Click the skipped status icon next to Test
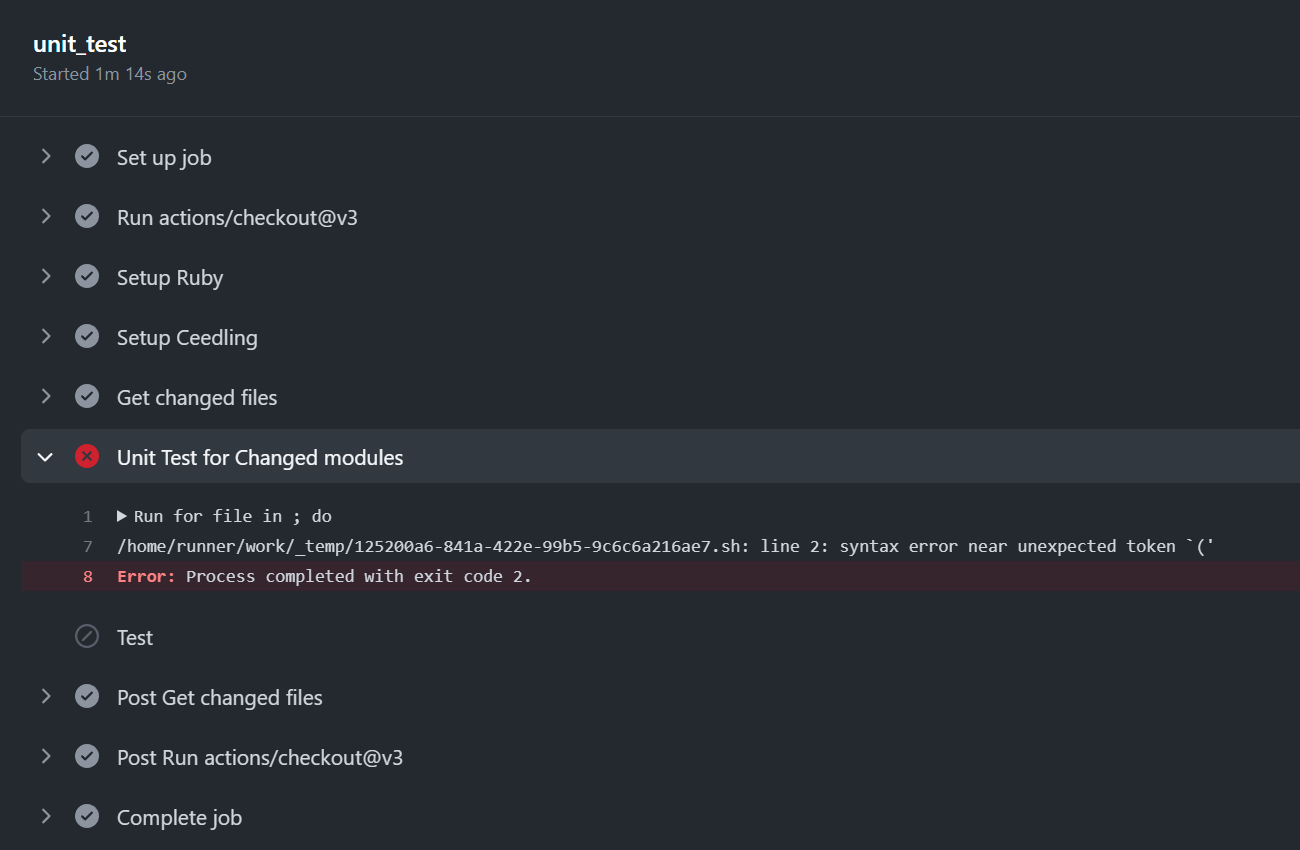This screenshot has height=850, width=1300. (87, 636)
